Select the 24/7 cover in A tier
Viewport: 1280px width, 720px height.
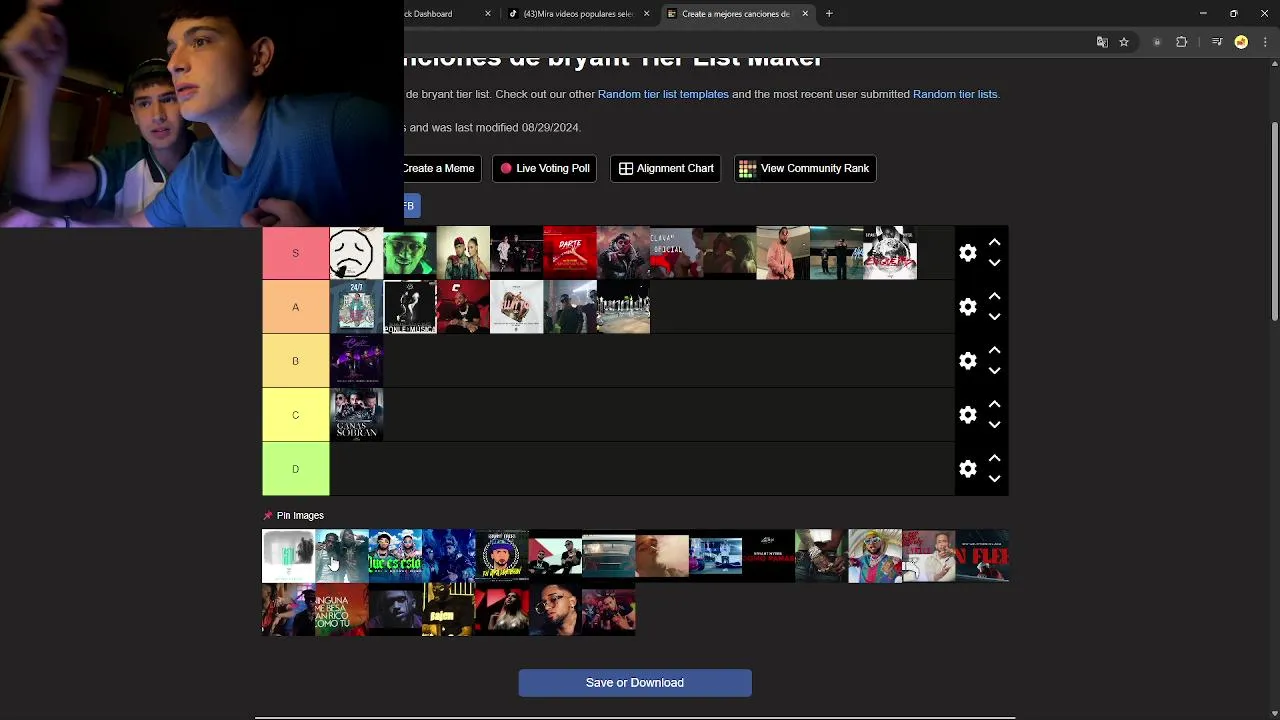pos(356,307)
